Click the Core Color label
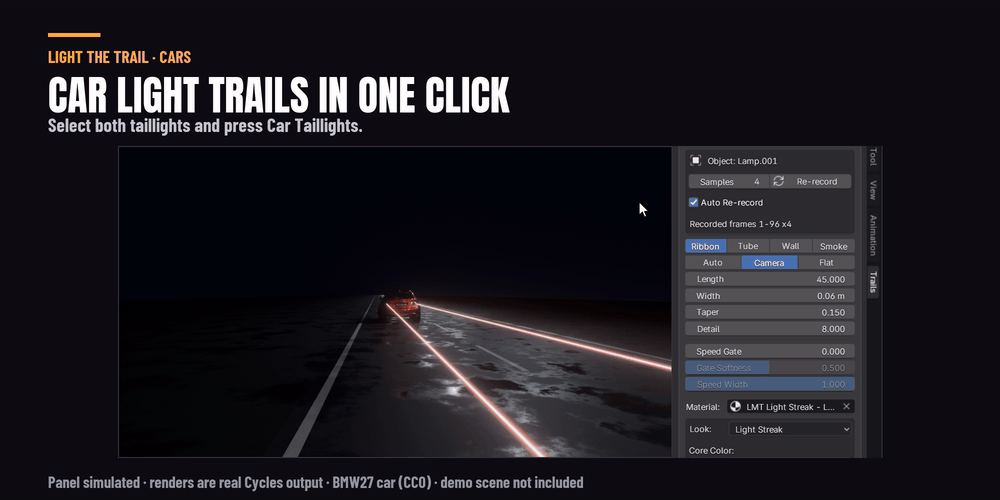 pyautogui.click(x=711, y=451)
